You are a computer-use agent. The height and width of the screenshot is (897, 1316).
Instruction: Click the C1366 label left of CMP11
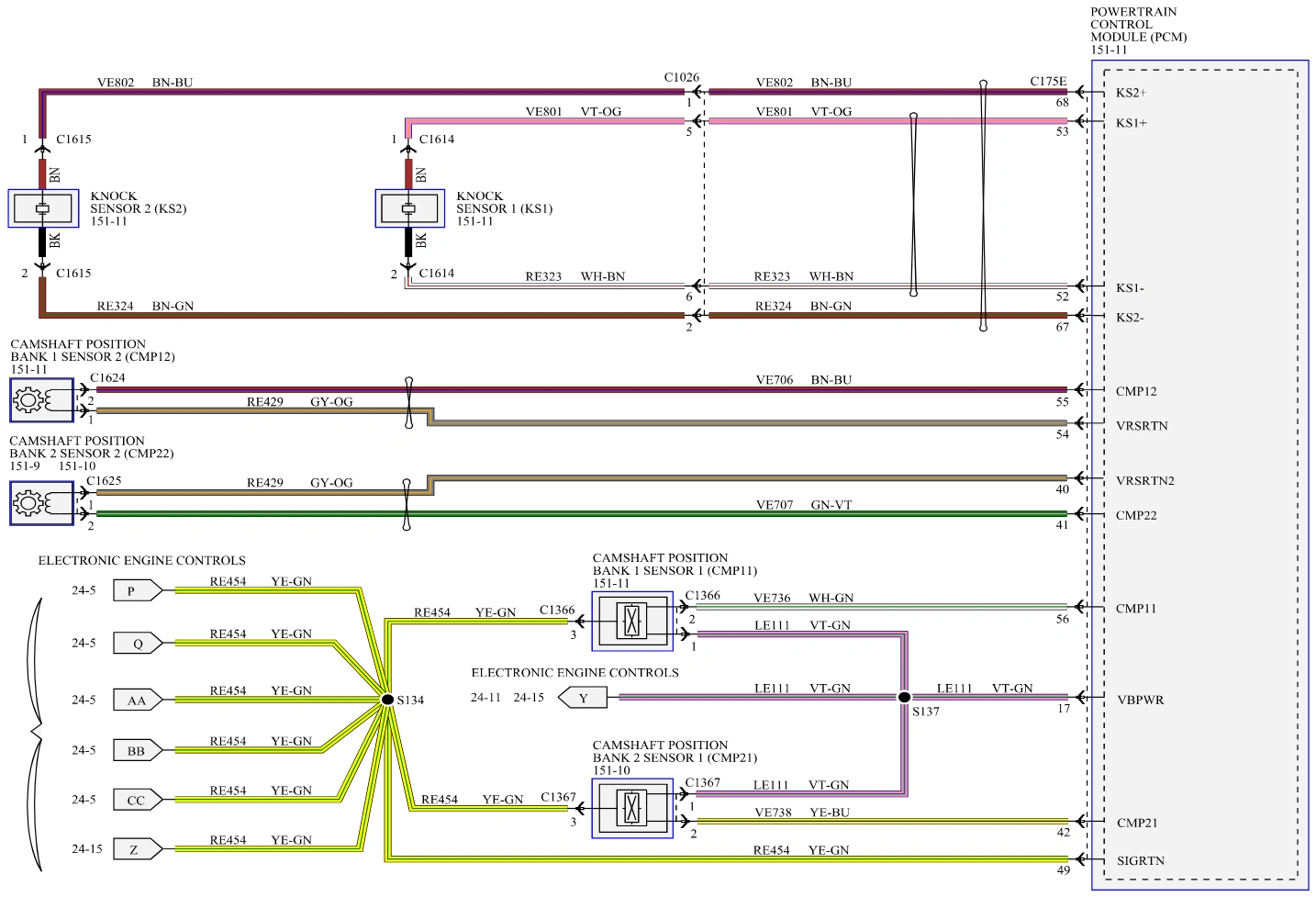point(557,610)
